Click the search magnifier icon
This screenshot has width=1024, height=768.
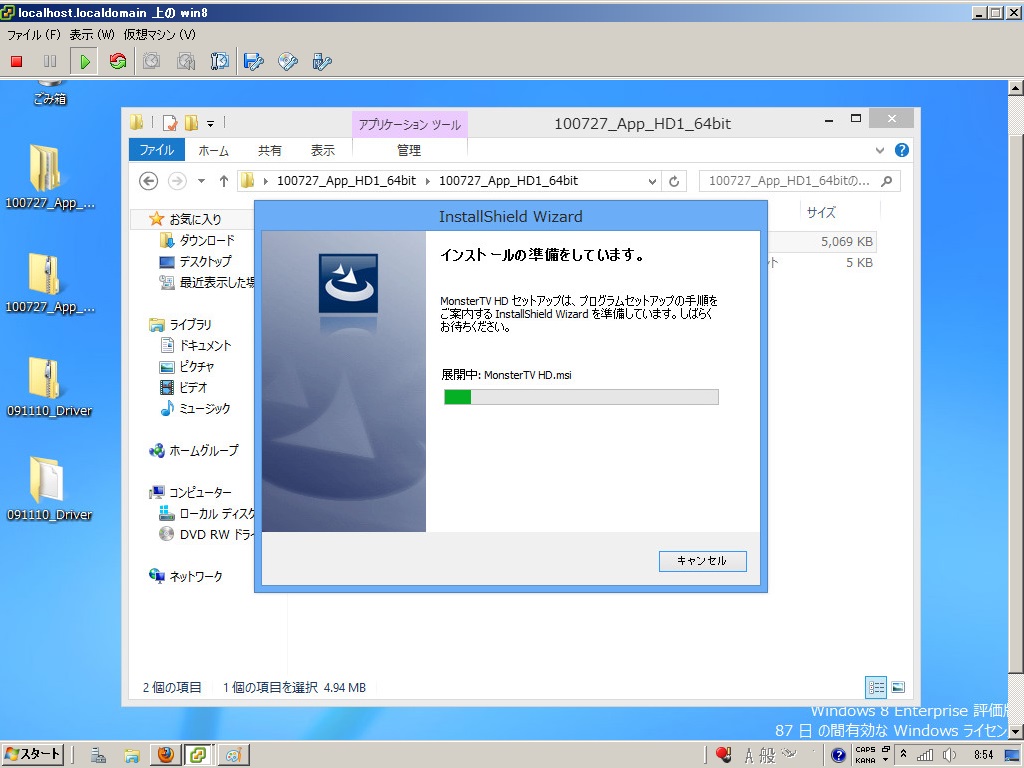[886, 181]
